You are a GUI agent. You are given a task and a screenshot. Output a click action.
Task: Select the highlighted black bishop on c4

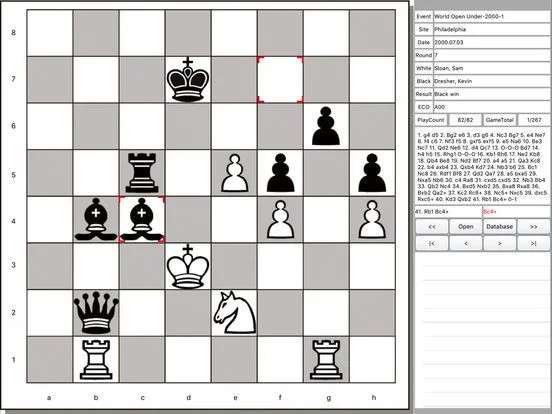[x=142, y=219]
